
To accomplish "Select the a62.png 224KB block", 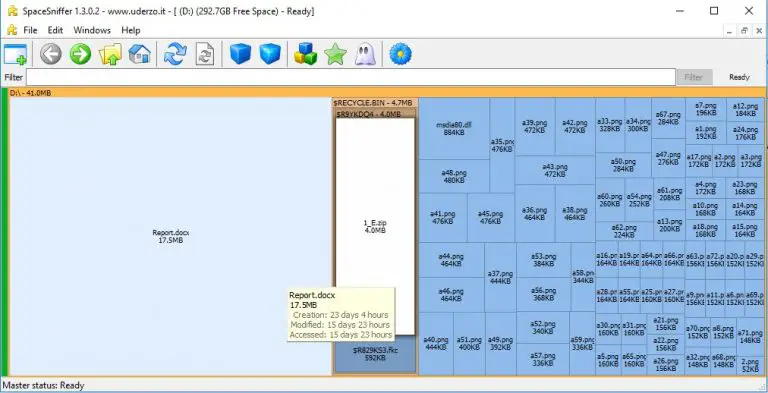I will tap(624, 231).
